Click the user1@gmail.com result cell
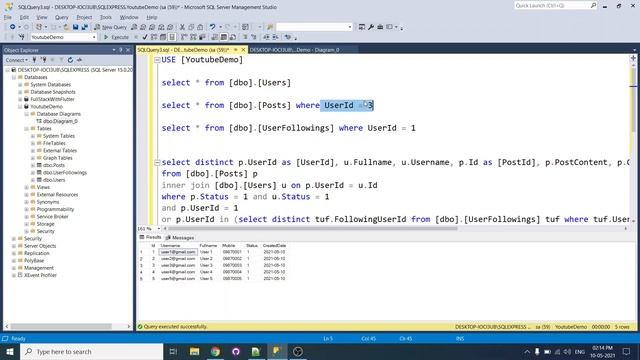The height and width of the screenshot is (360, 640). tap(178, 252)
